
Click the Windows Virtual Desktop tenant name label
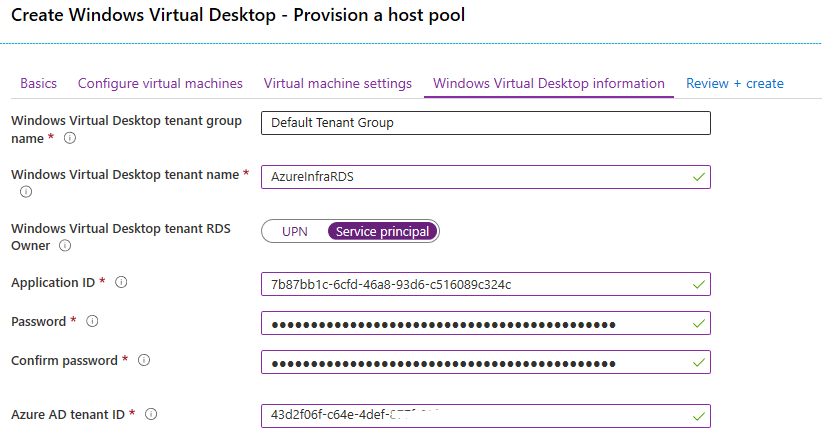click(125, 175)
